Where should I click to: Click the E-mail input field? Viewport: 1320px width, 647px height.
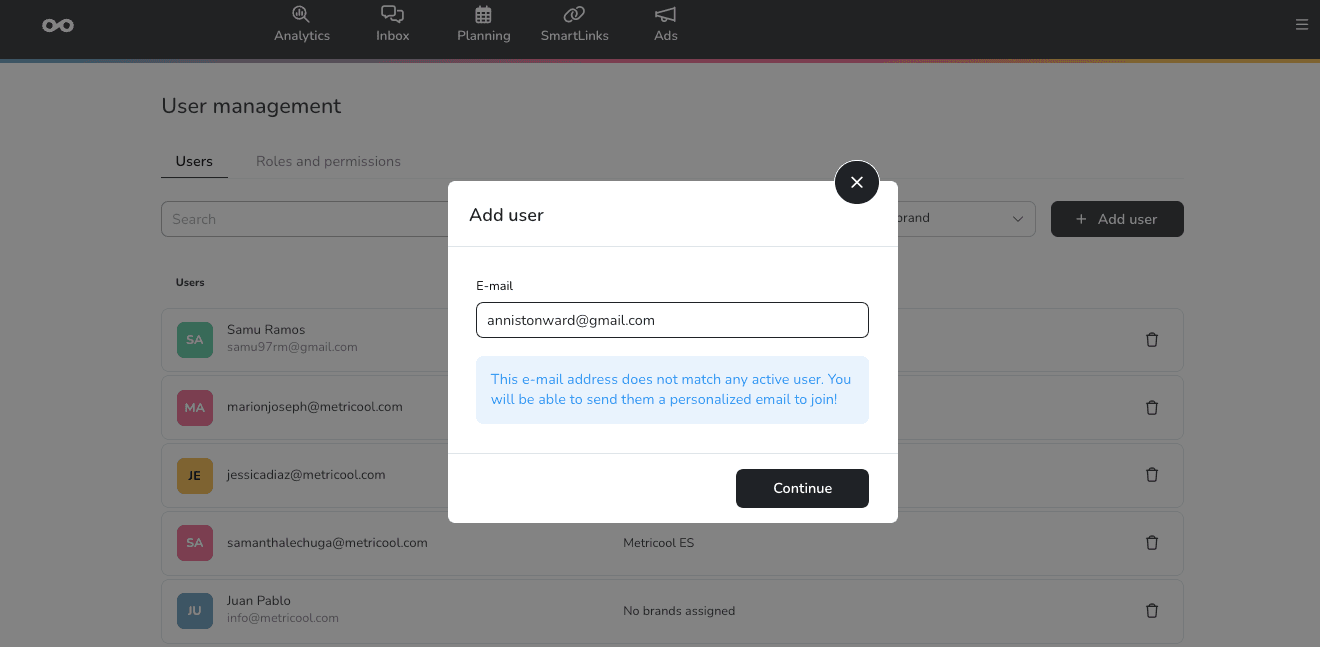[x=672, y=319]
